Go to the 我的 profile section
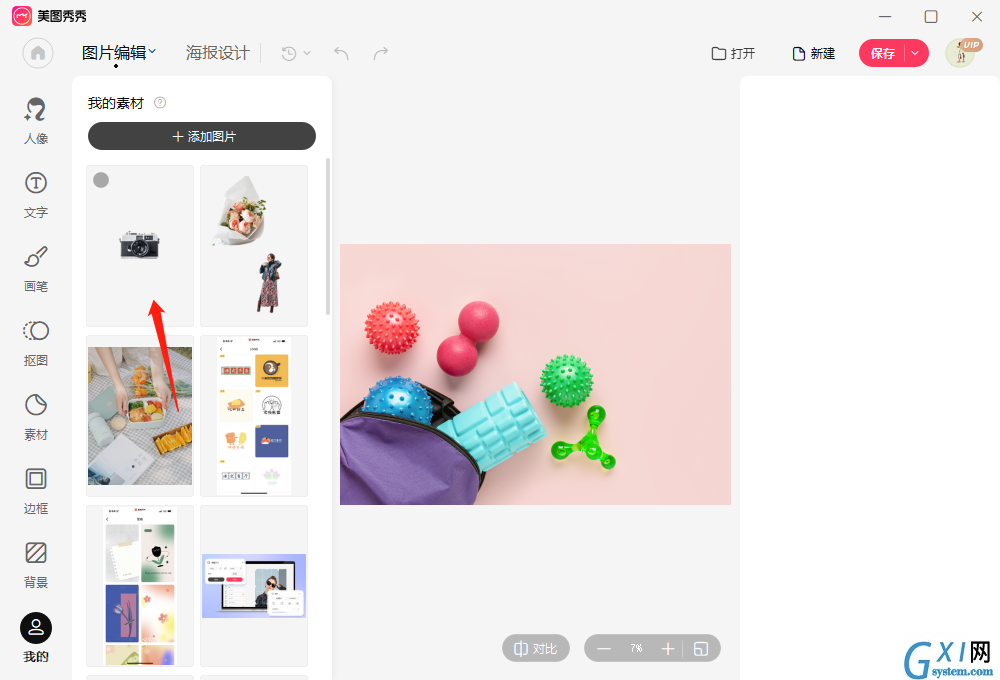Viewport: 1000px width, 680px height. 36,638
